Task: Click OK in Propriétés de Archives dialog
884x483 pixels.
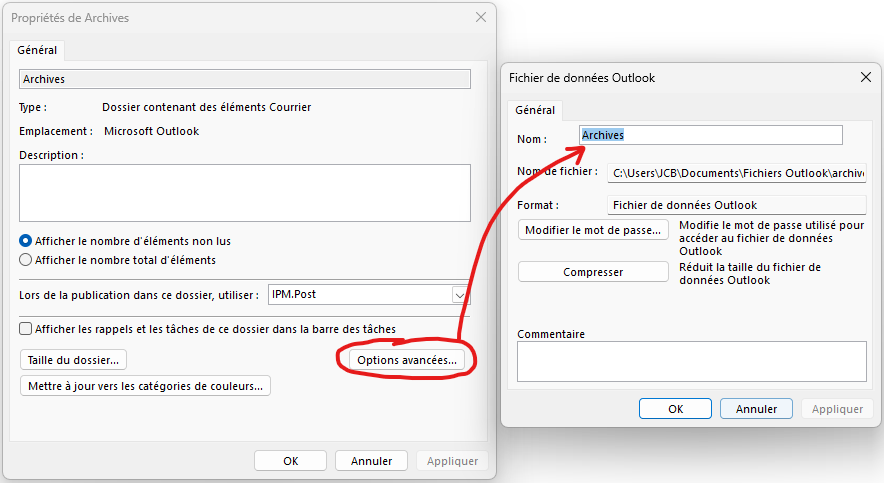Action: point(290,461)
